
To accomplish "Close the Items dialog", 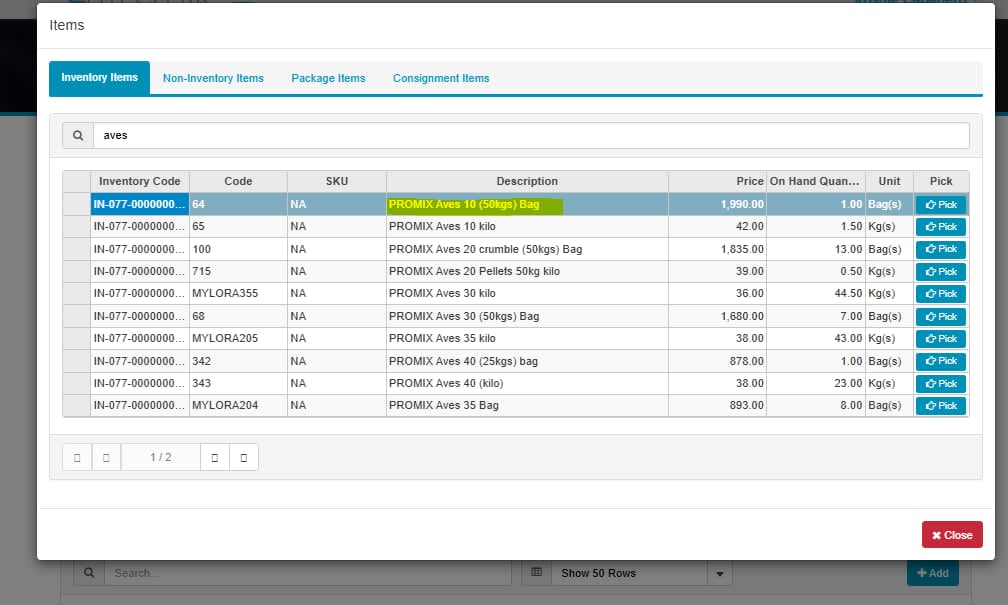I will 951,535.
